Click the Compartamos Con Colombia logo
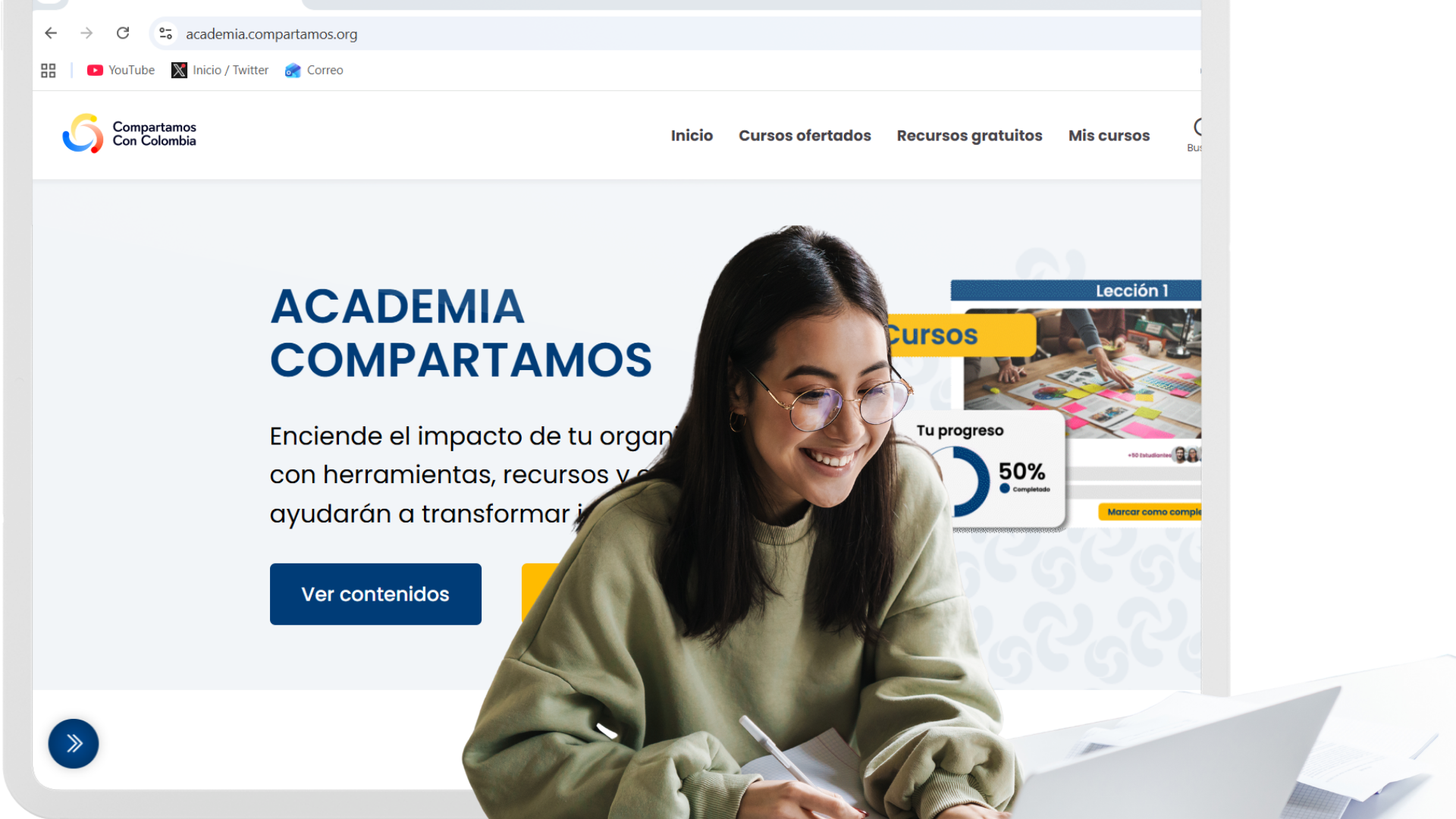This screenshot has width=1456, height=819. pos(130,134)
